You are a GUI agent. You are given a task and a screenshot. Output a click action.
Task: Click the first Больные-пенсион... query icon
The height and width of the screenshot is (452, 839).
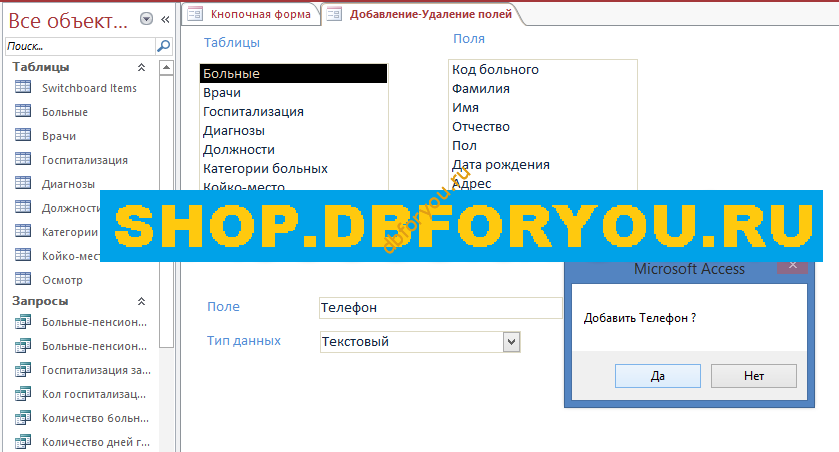pyautogui.click(x=23, y=322)
